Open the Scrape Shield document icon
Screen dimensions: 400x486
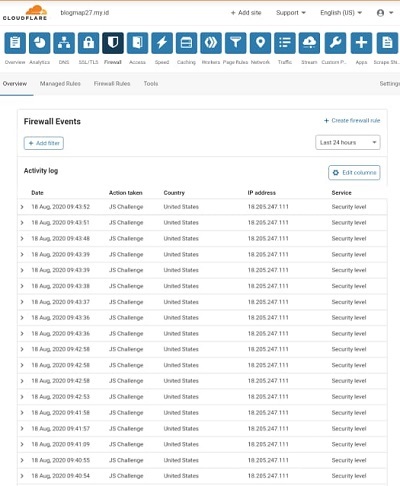click(x=387, y=43)
